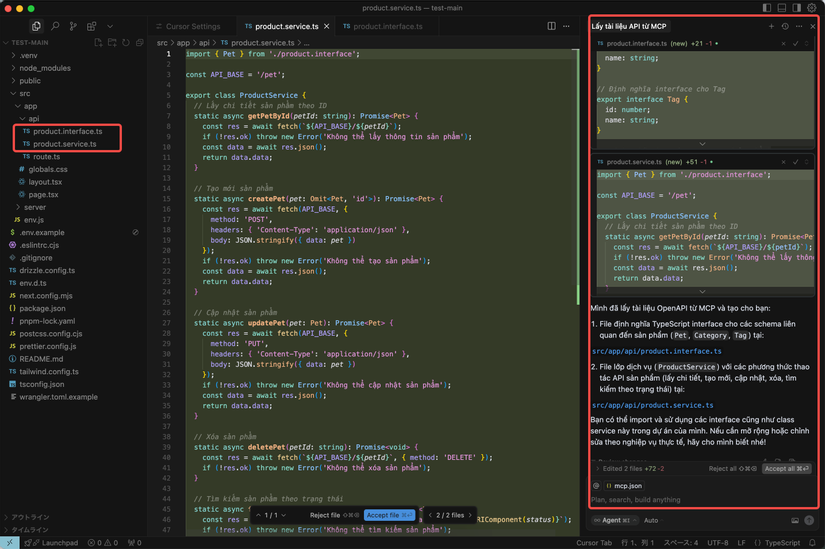Open notifications bell in status bar
This screenshot has height=549, width=825.
pos(812,543)
